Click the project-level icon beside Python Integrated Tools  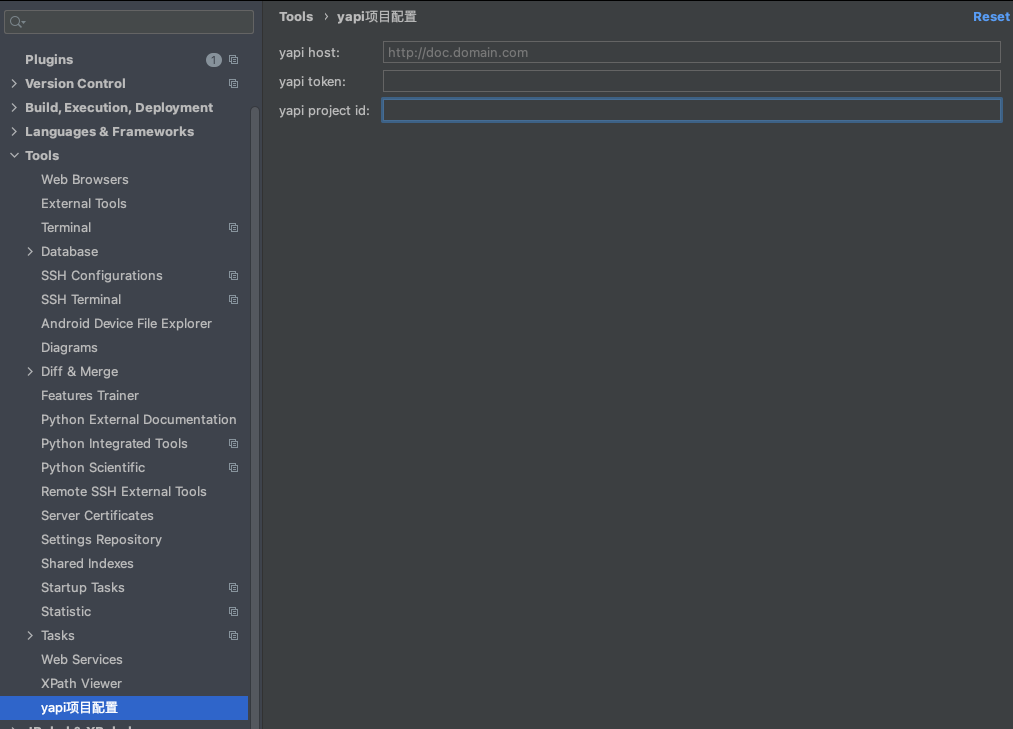point(234,444)
